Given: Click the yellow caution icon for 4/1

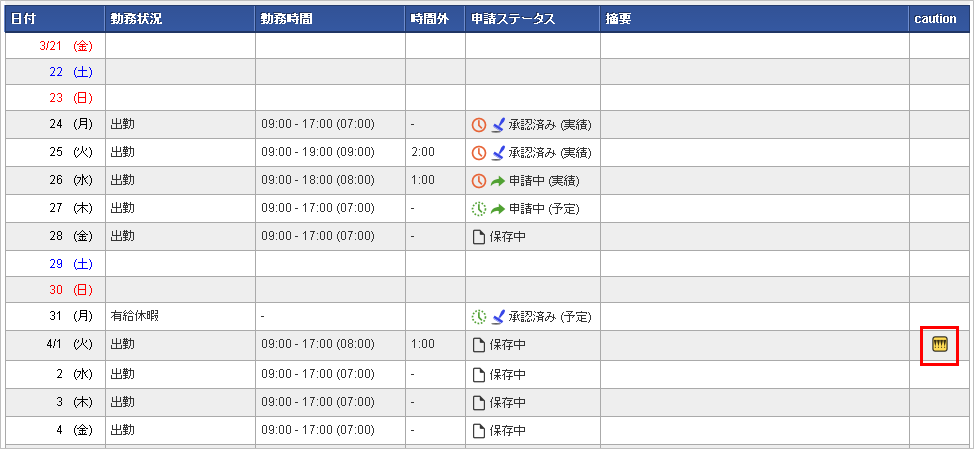Looking at the screenshot, I should click(x=940, y=344).
